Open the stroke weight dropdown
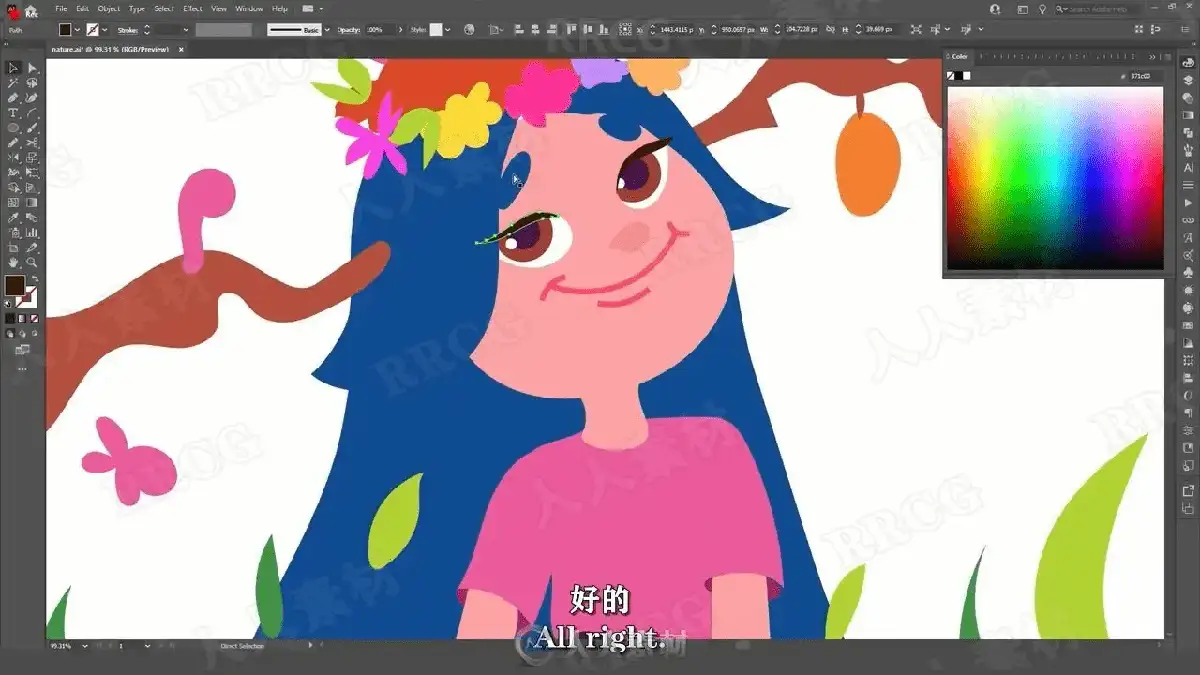The image size is (1200, 675). tap(186, 30)
